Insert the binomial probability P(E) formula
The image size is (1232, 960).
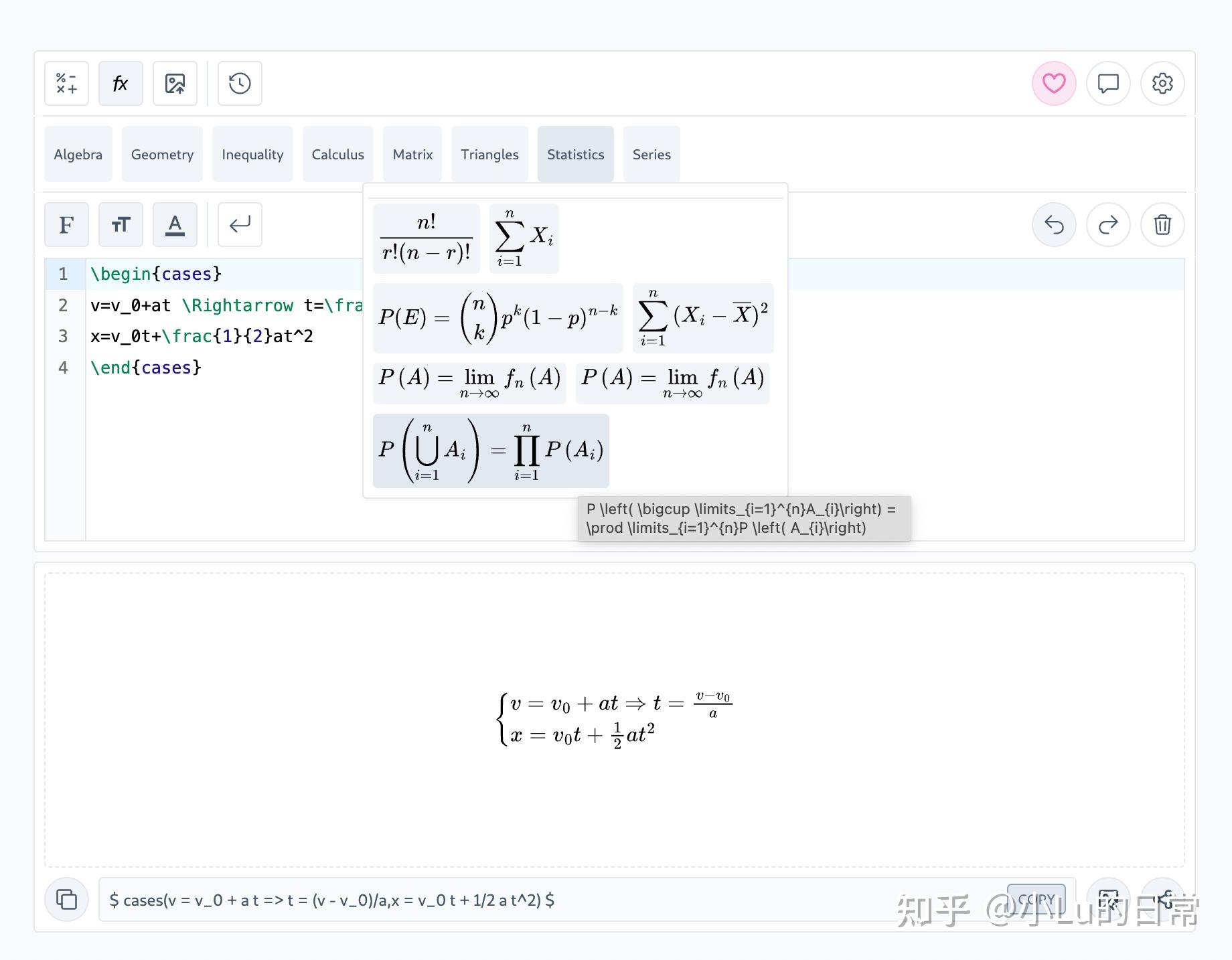tap(498, 318)
